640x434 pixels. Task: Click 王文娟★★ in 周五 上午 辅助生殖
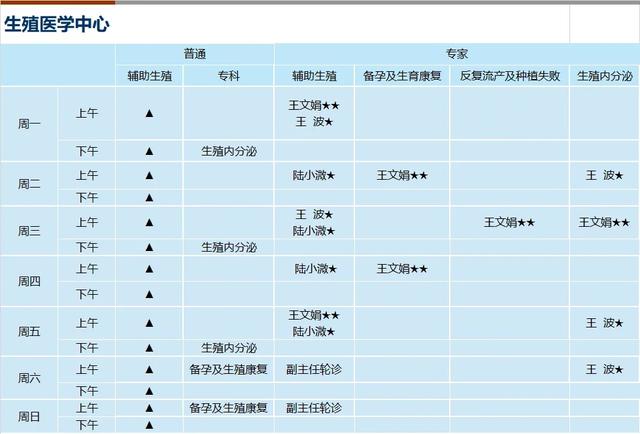tap(314, 315)
